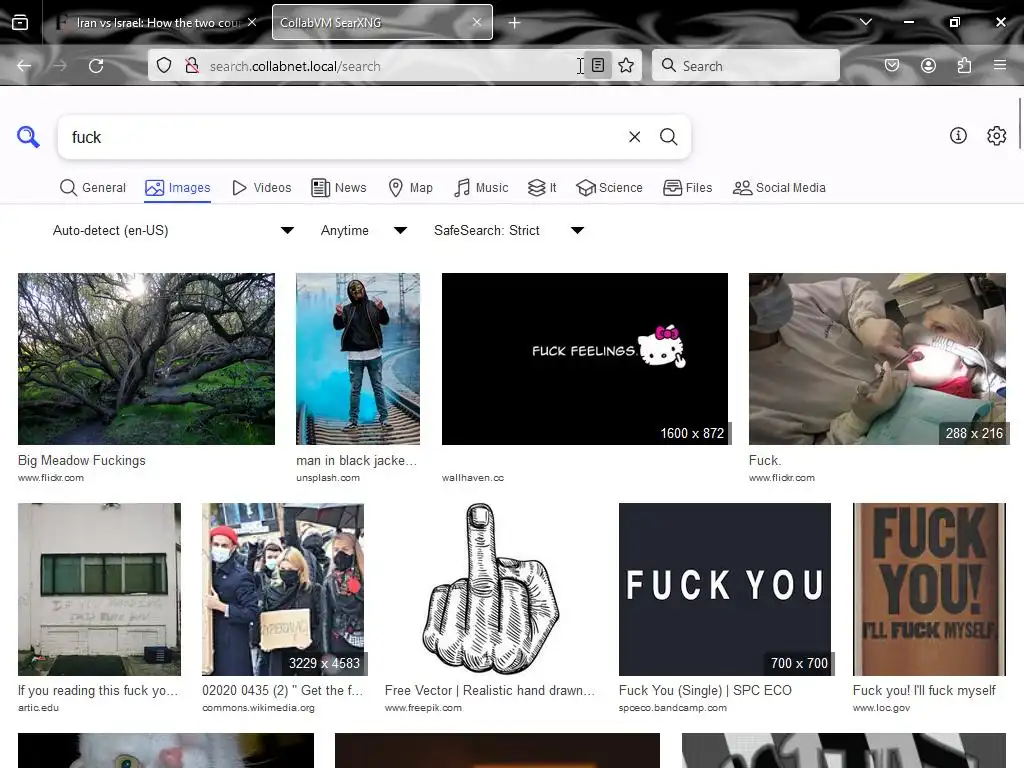This screenshot has height=768, width=1024.
Task: Close the CollabVM SearXNG tab
Action: (477, 22)
